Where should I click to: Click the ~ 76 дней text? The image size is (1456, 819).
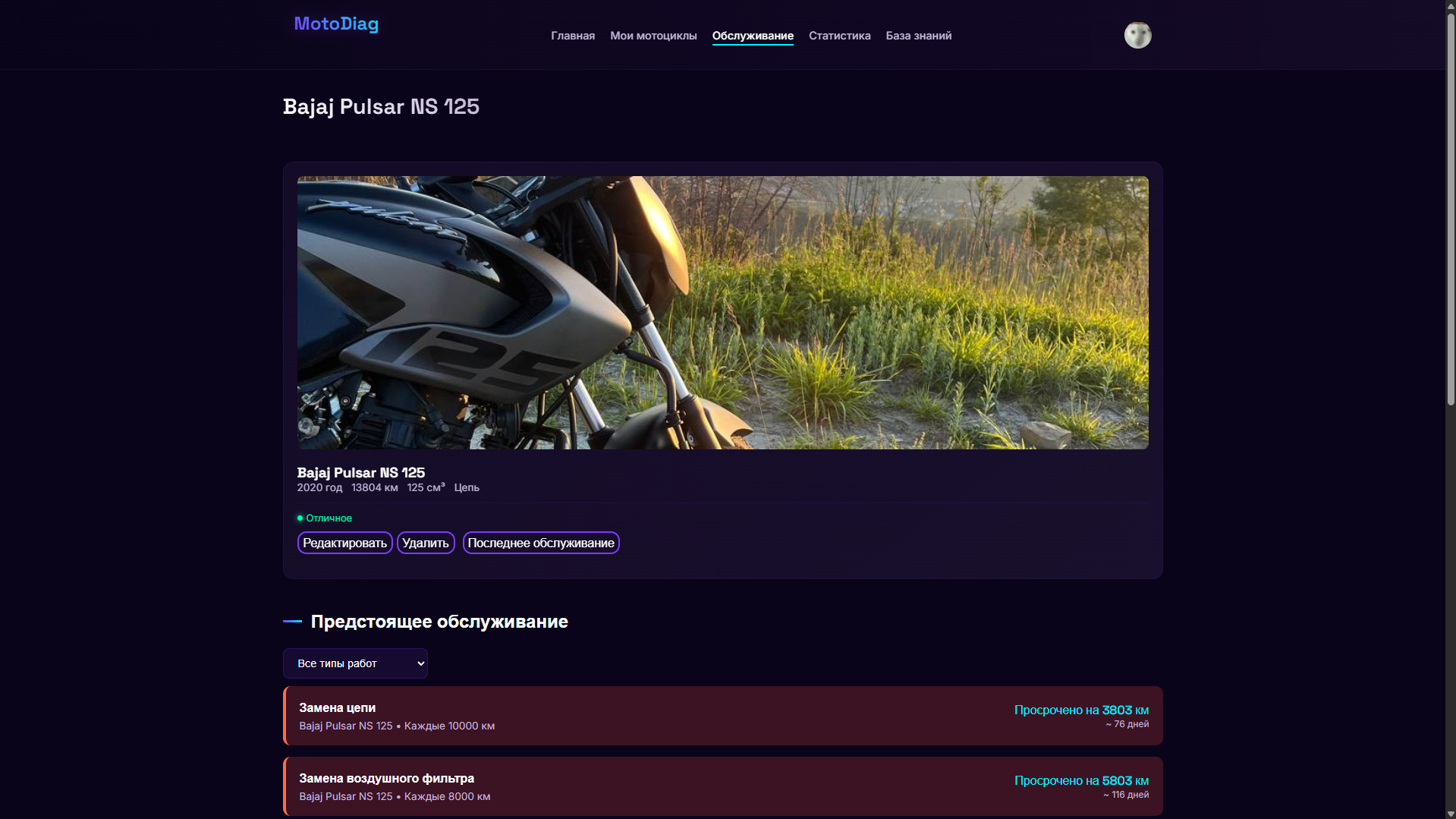1127,724
